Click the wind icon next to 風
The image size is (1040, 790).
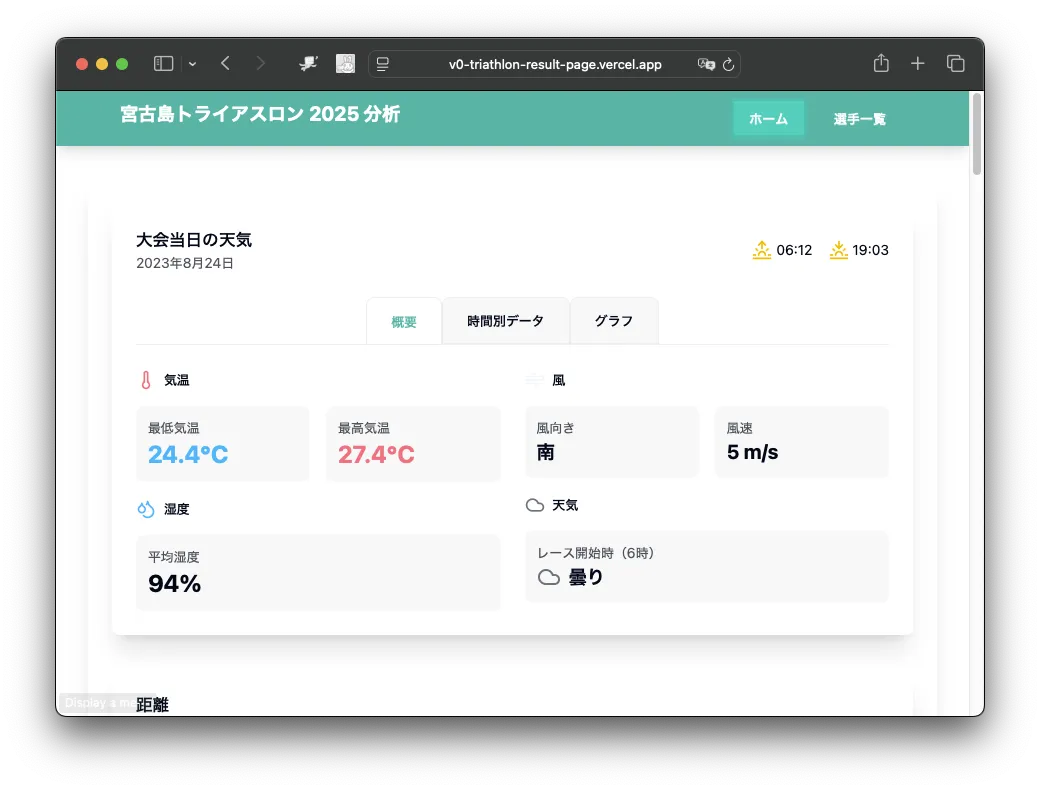534,380
